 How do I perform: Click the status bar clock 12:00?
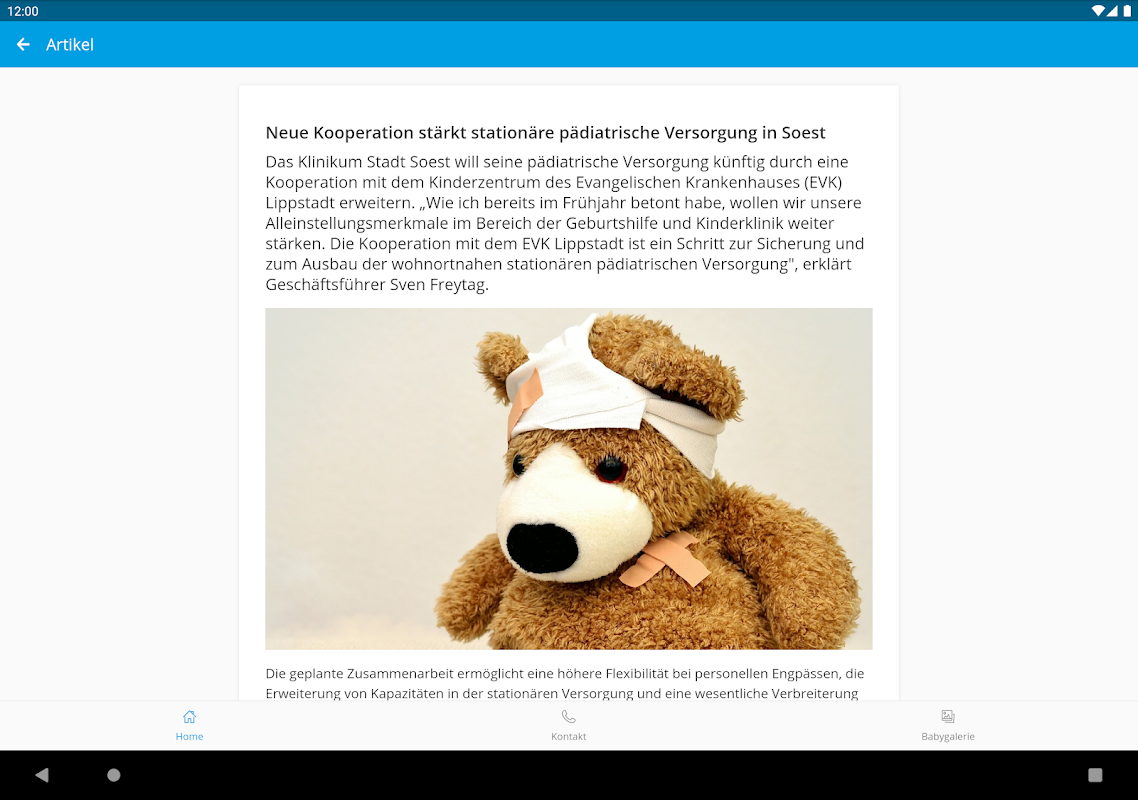click(x=22, y=11)
